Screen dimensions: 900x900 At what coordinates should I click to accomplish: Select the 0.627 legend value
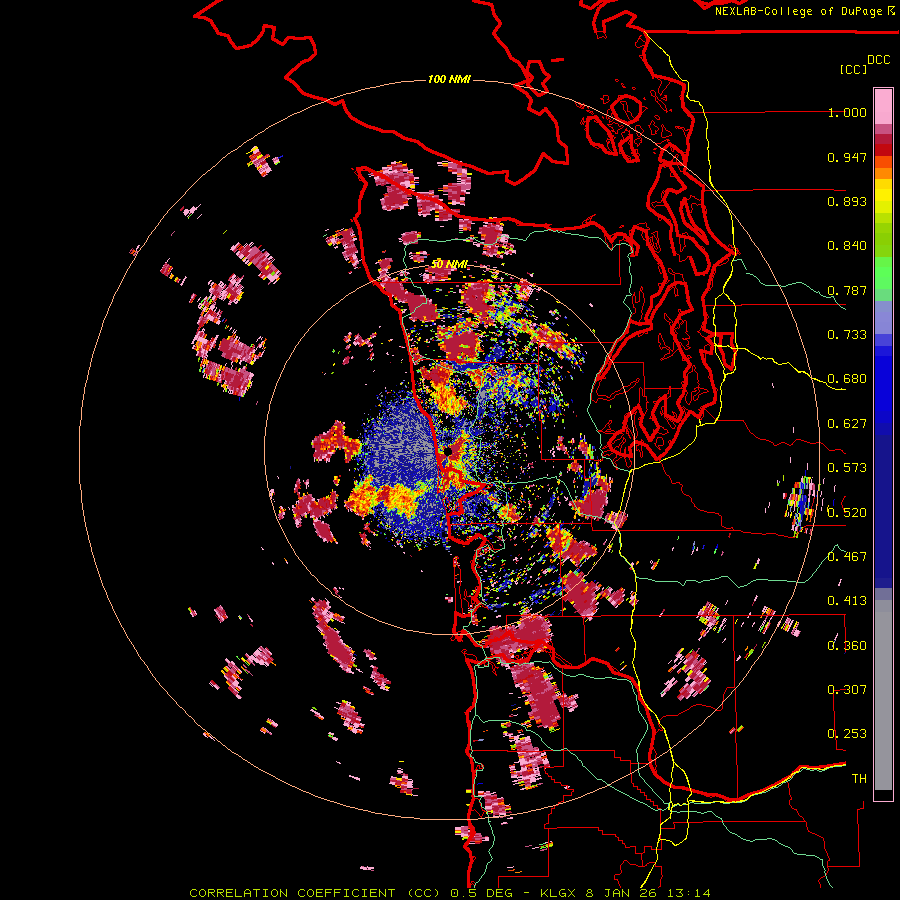847,424
